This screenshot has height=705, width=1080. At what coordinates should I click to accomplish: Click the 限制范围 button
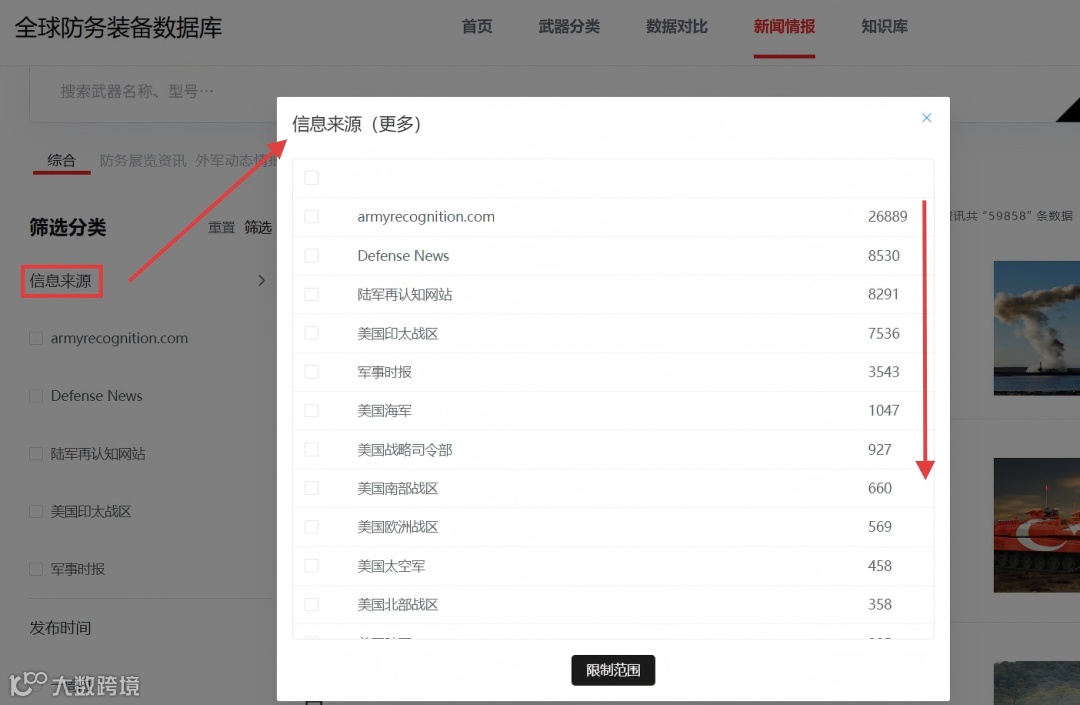pos(613,670)
